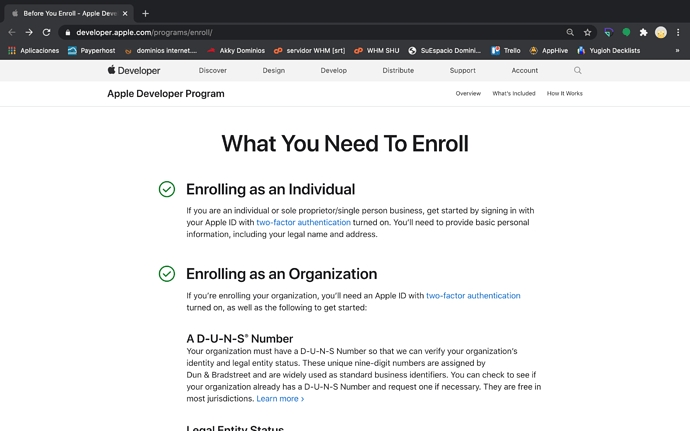Screen dimensions: 690x431
Task: Open the Chrome extensions puzzle icon
Action: point(643,32)
